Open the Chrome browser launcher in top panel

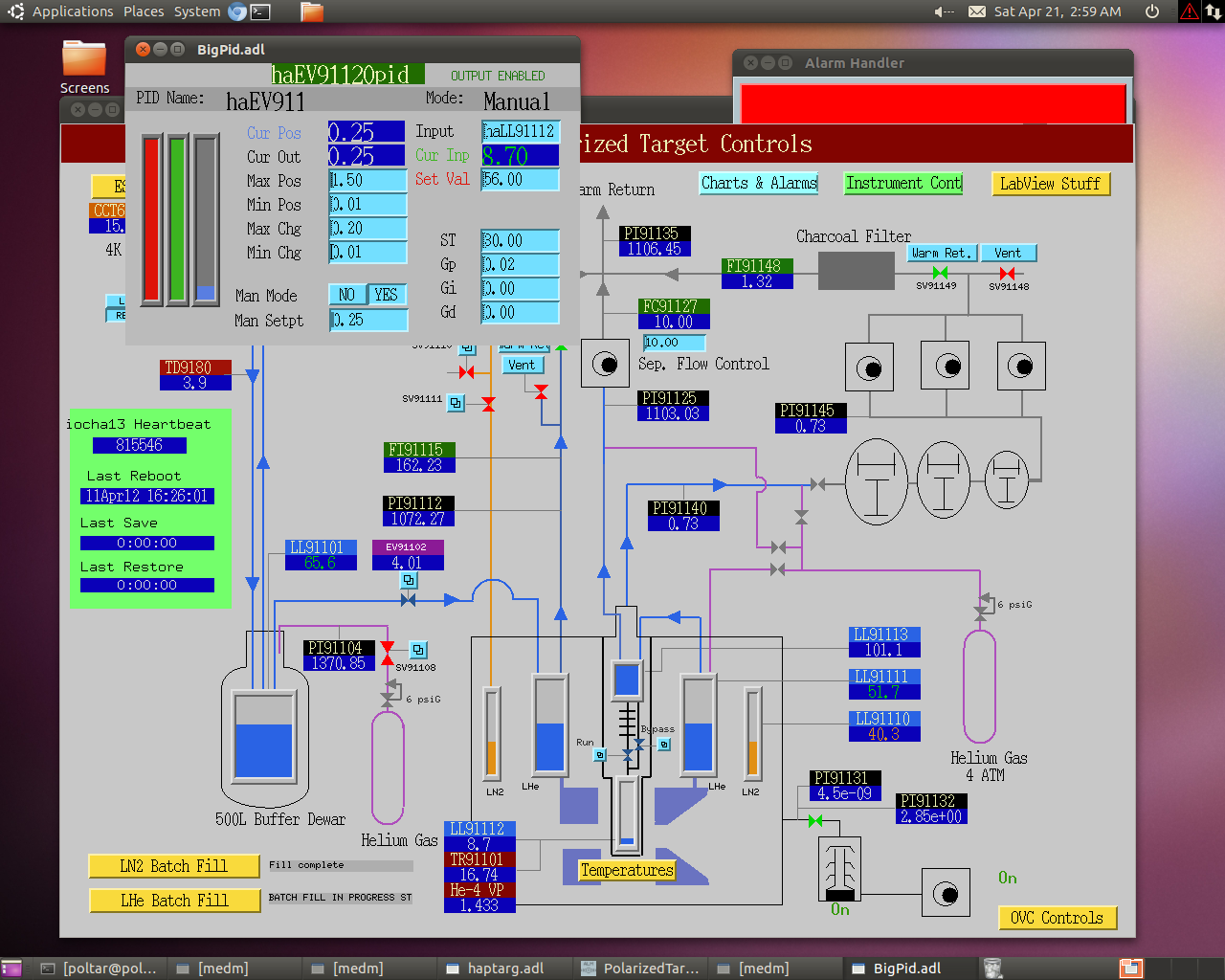tap(237, 11)
